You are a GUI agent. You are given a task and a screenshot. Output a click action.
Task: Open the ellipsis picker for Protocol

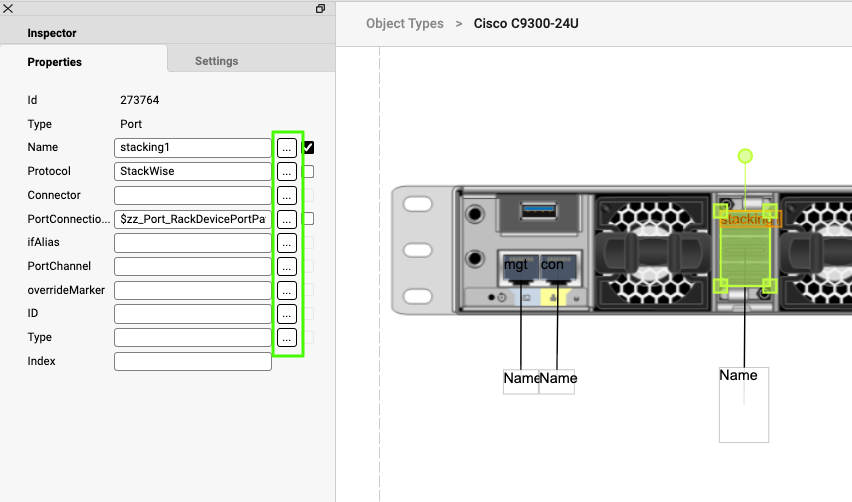[x=286, y=171]
